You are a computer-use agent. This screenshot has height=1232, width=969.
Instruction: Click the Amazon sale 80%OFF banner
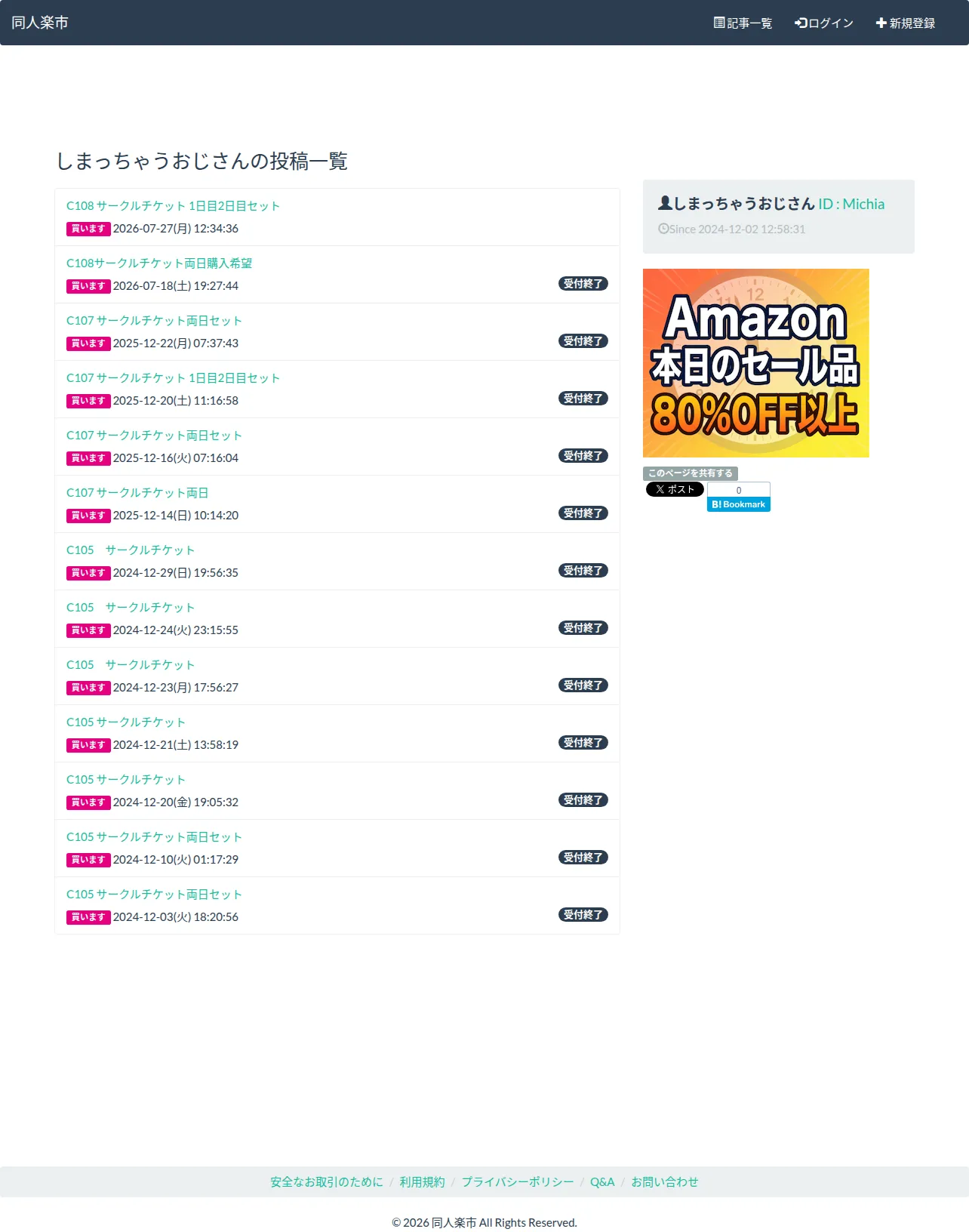[x=756, y=363]
